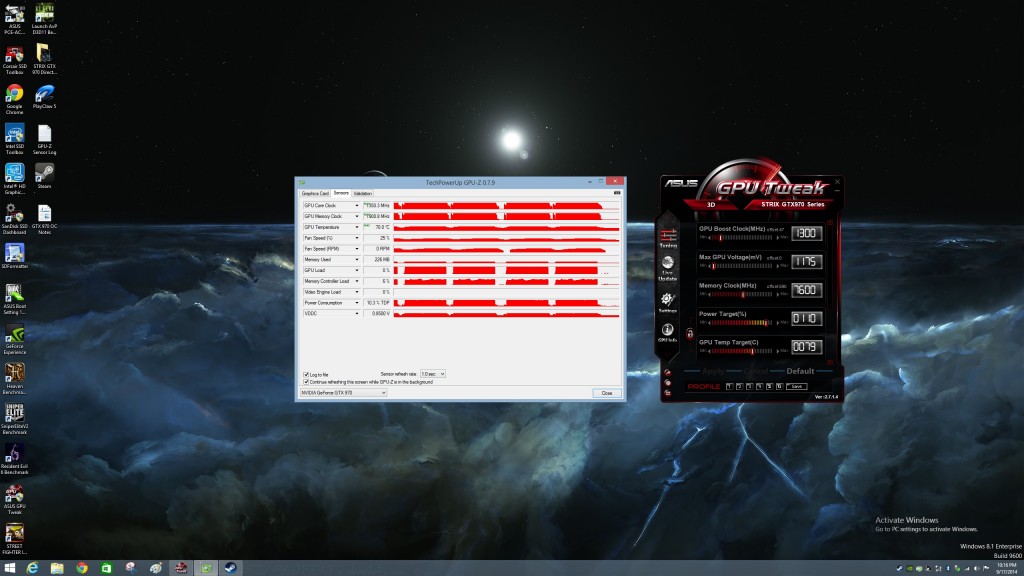1024x576 pixels.
Task: Expand Fan Speed (RPM) sensor dropdown
Action: pos(357,249)
